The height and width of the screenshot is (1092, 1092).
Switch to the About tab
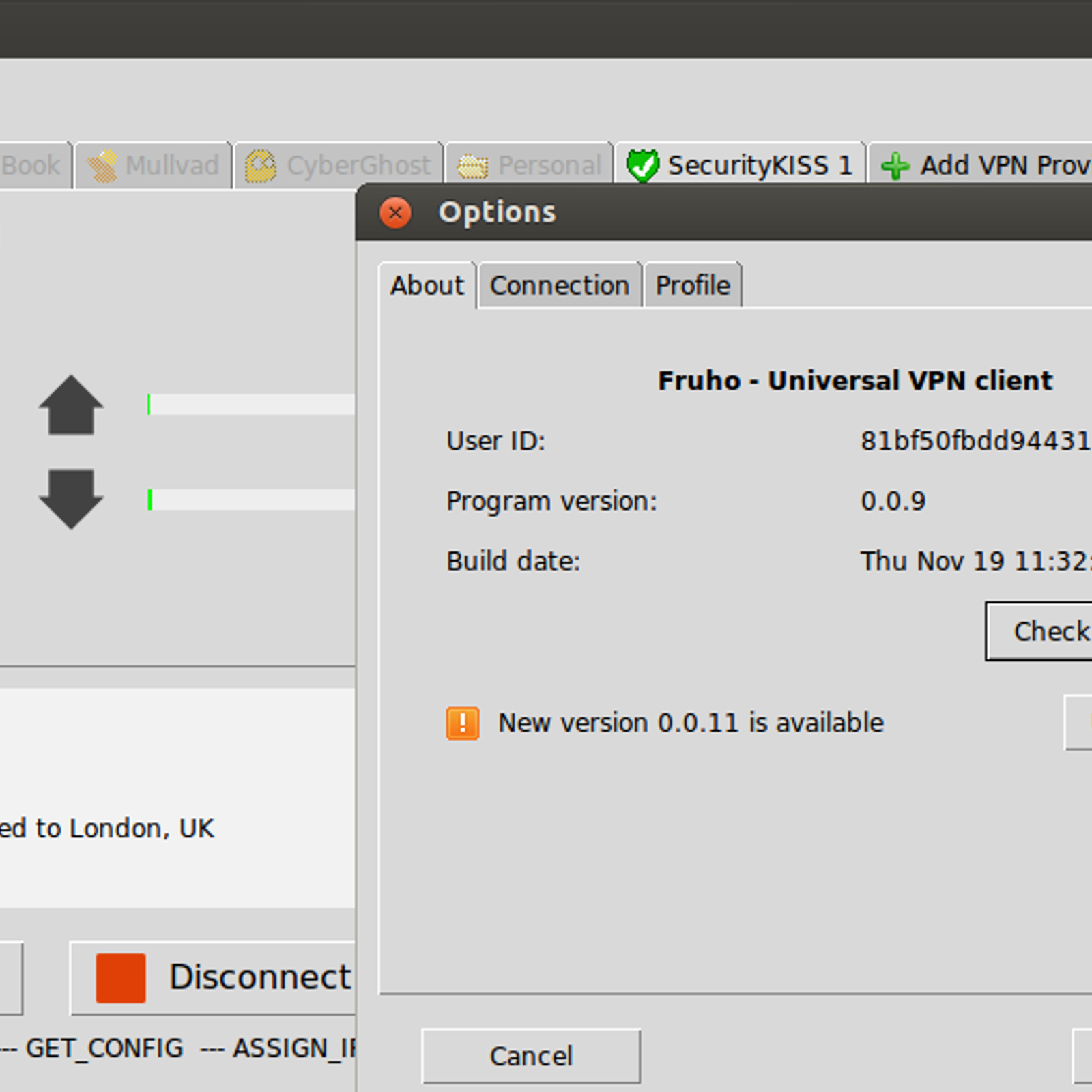click(x=427, y=285)
